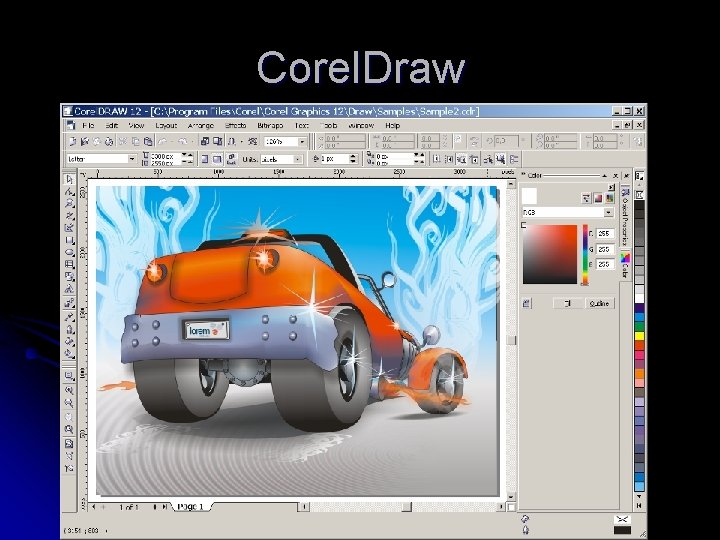Switch to the Object Properties docker tab
This screenshot has width=720, height=540.
[x=624, y=217]
